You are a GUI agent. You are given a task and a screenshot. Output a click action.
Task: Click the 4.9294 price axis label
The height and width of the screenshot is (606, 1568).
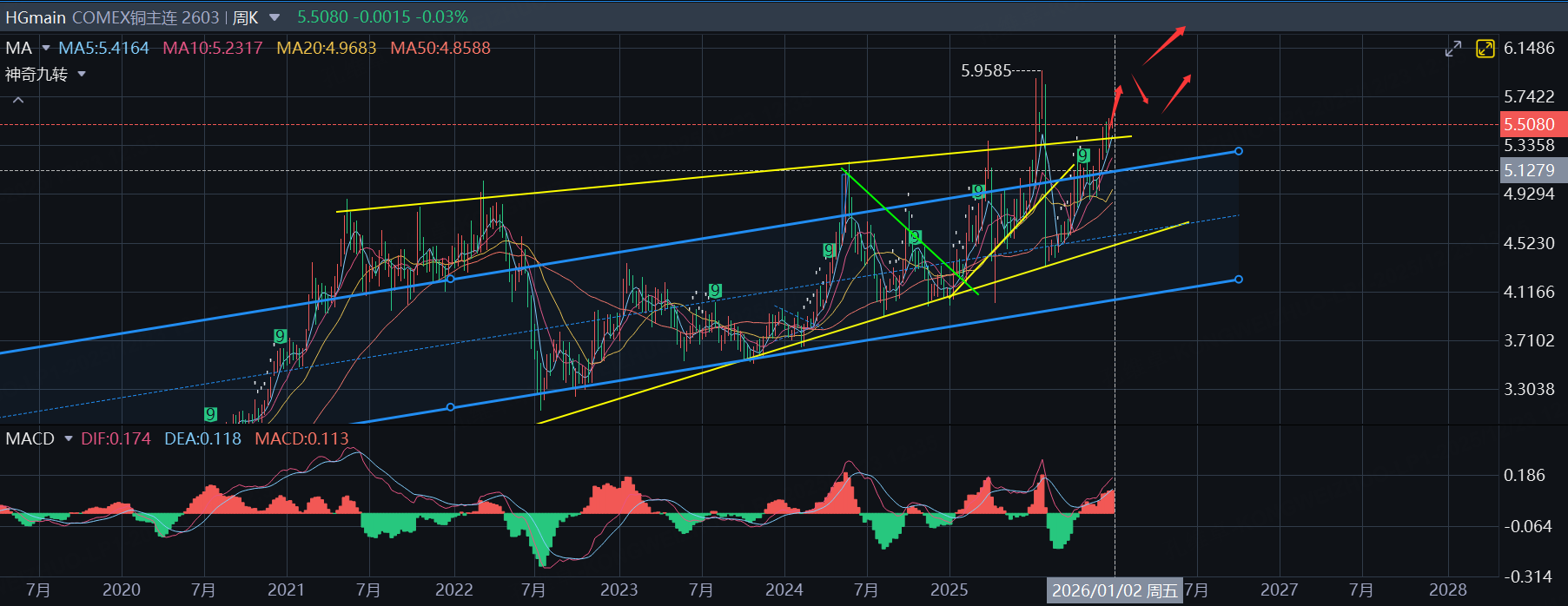click(x=1529, y=194)
